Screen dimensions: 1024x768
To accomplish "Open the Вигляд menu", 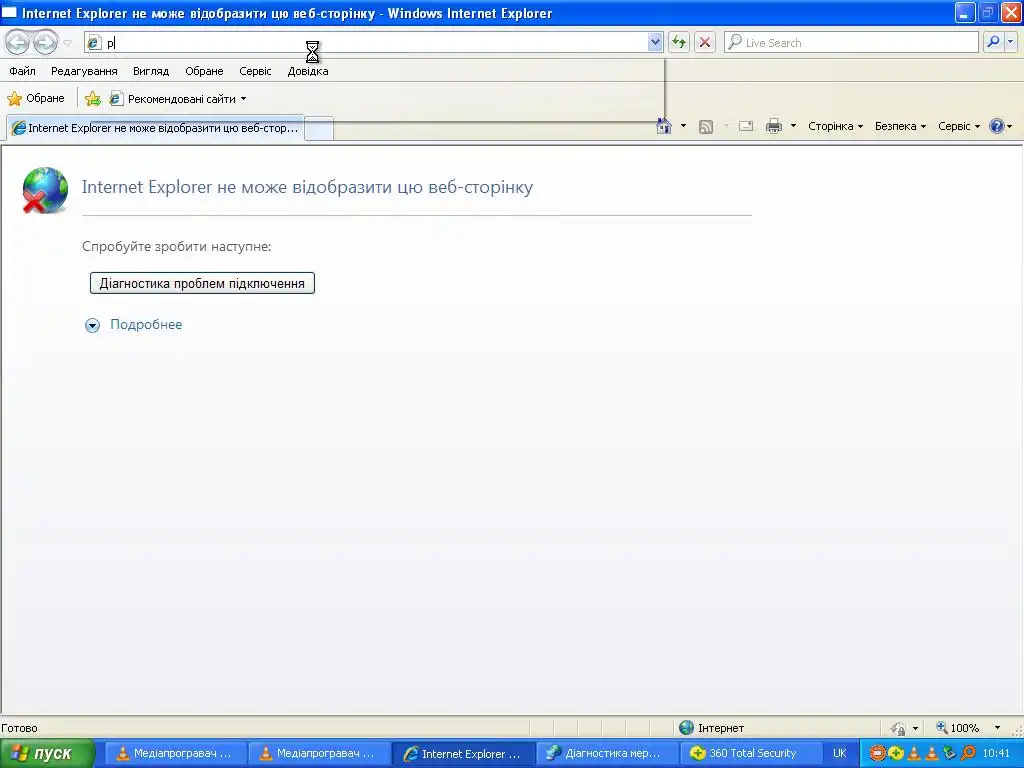I will (x=151, y=71).
